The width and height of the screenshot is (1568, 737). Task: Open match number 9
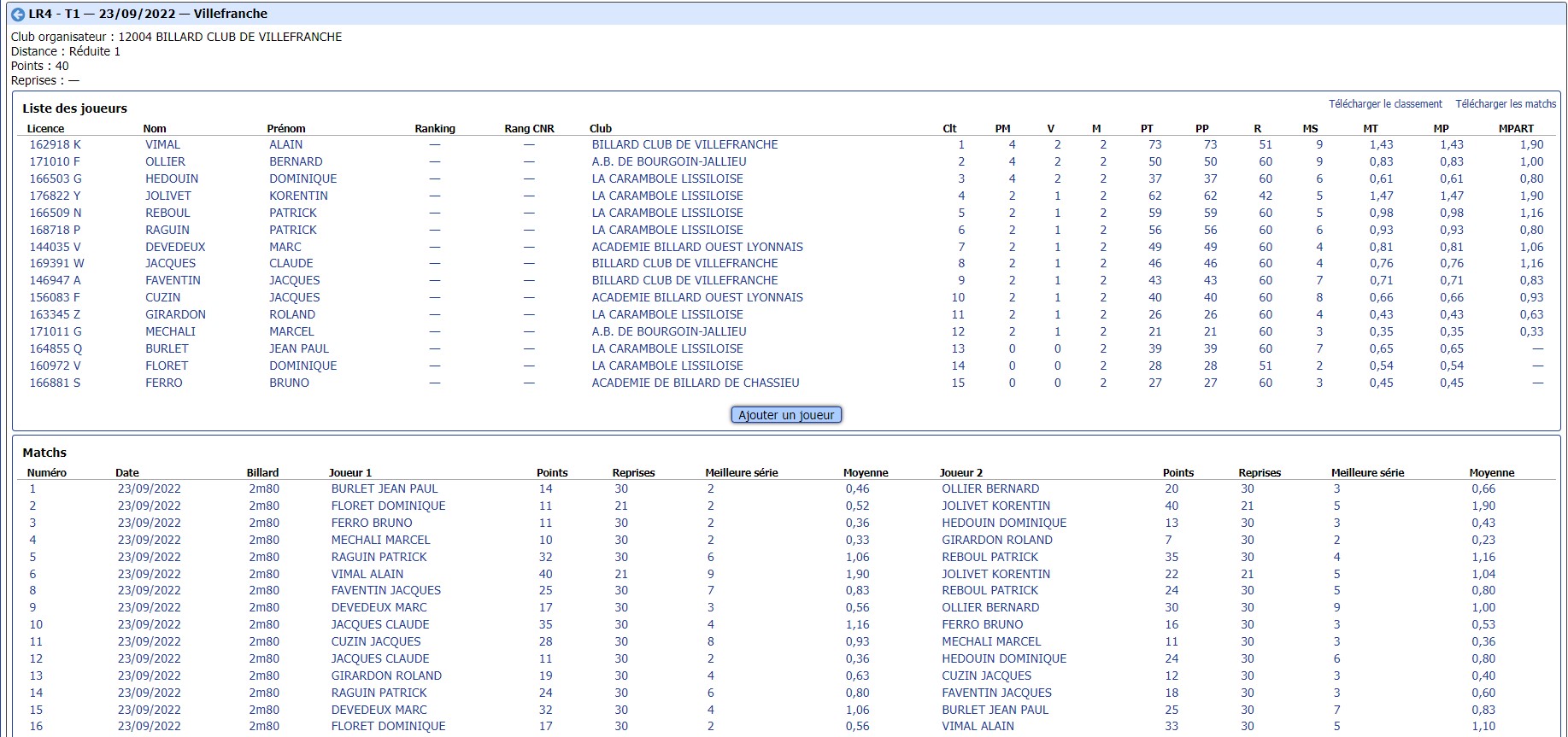(32, 607)
